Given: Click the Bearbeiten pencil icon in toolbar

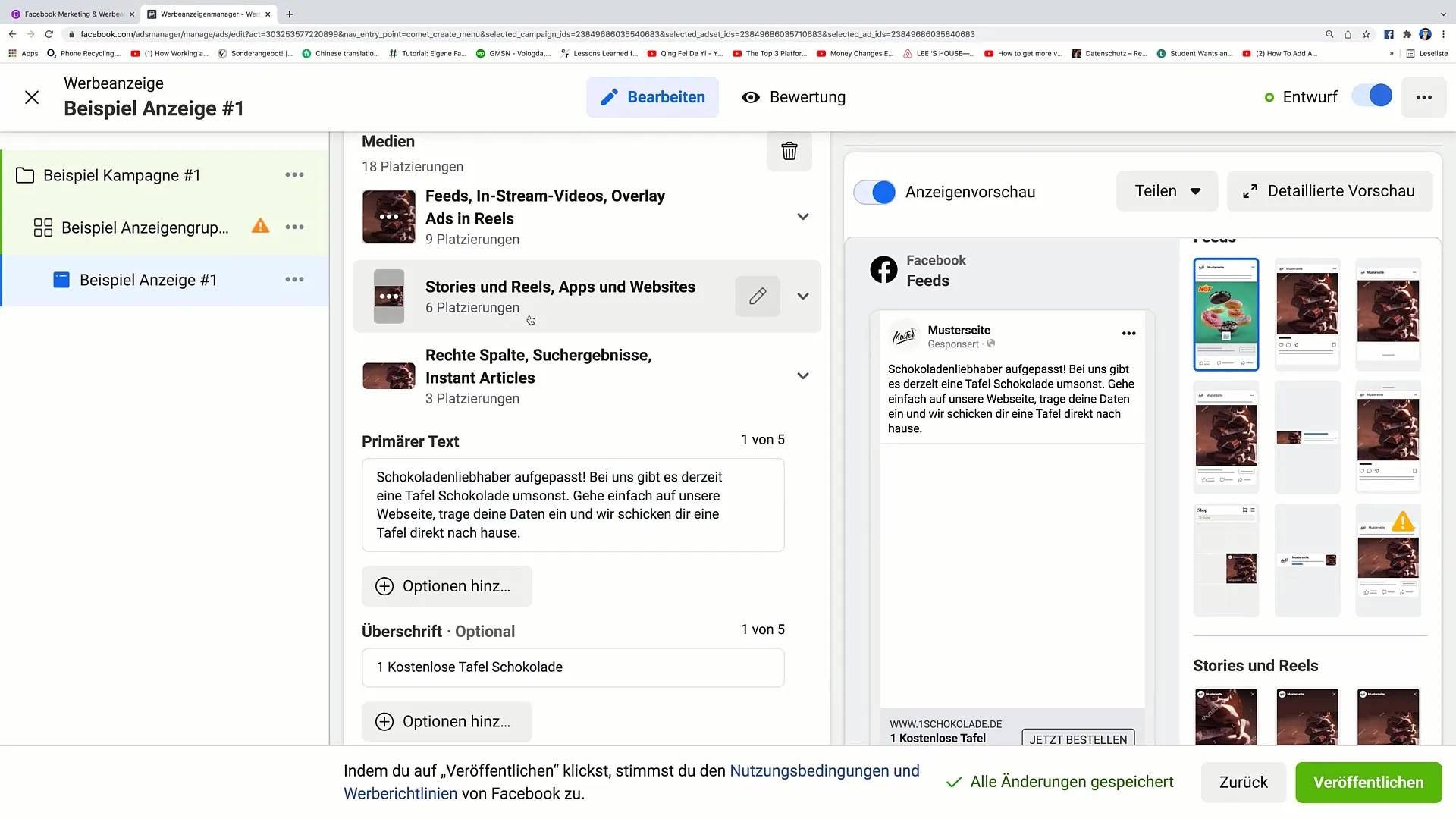Looking at the screenshot, I should (x=610, y=97).
